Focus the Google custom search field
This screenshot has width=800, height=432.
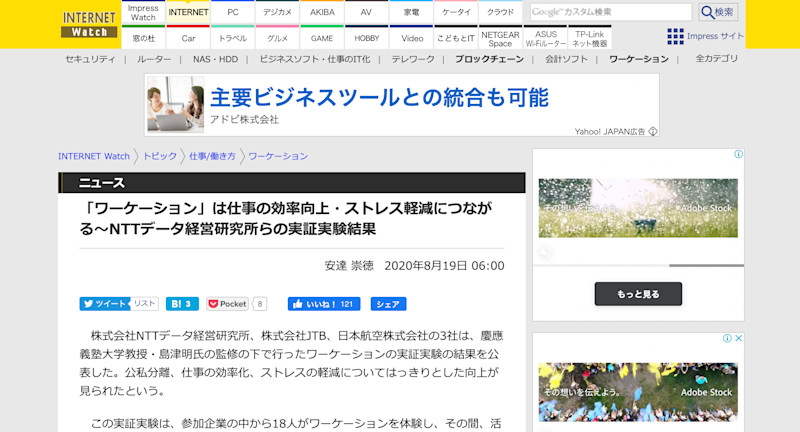[x=610, y=12]
